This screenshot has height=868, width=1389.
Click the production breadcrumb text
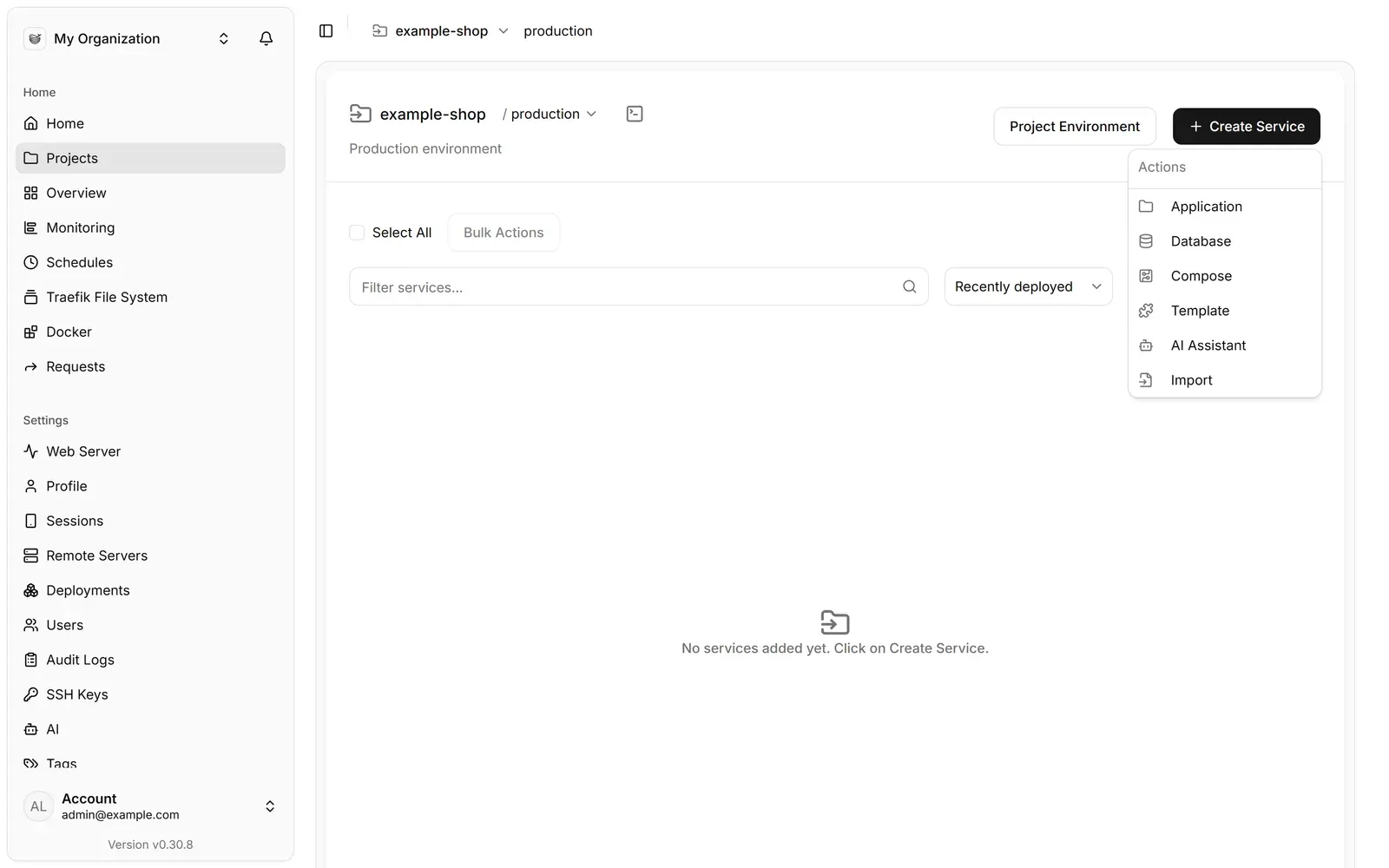click(x=558, y=31)
